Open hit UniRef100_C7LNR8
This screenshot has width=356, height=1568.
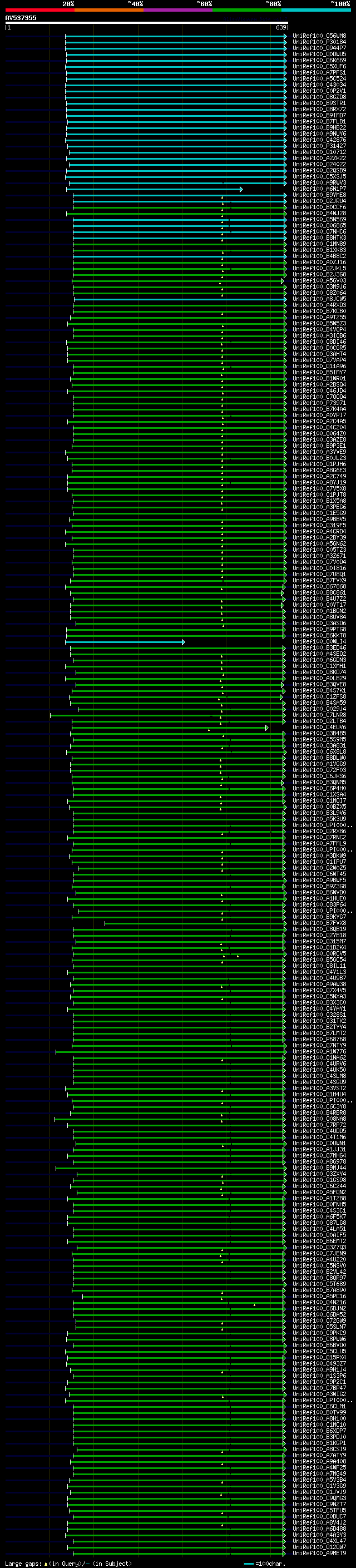tap(319, 716)
